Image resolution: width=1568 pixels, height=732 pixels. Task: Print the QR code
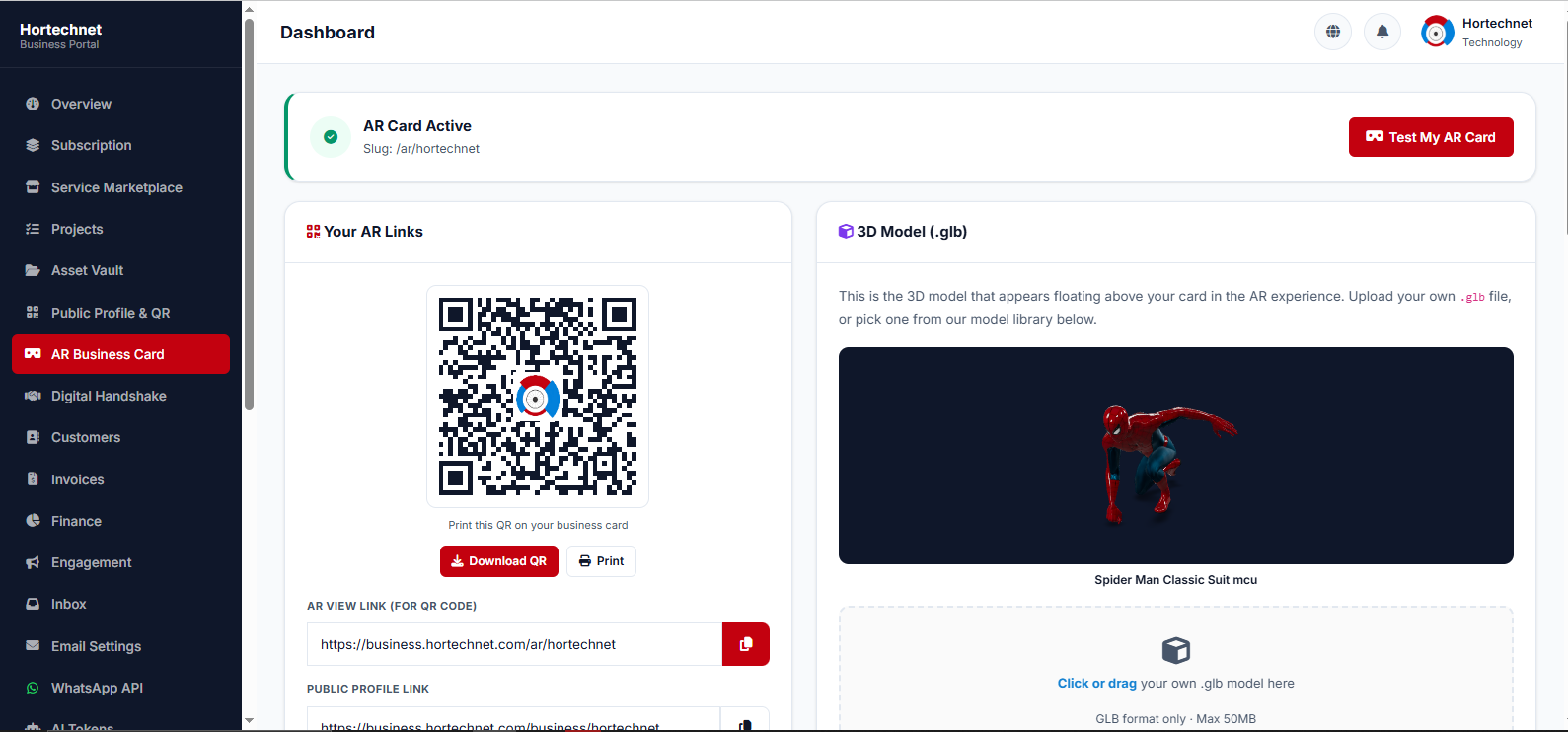(x=601, y=561)
